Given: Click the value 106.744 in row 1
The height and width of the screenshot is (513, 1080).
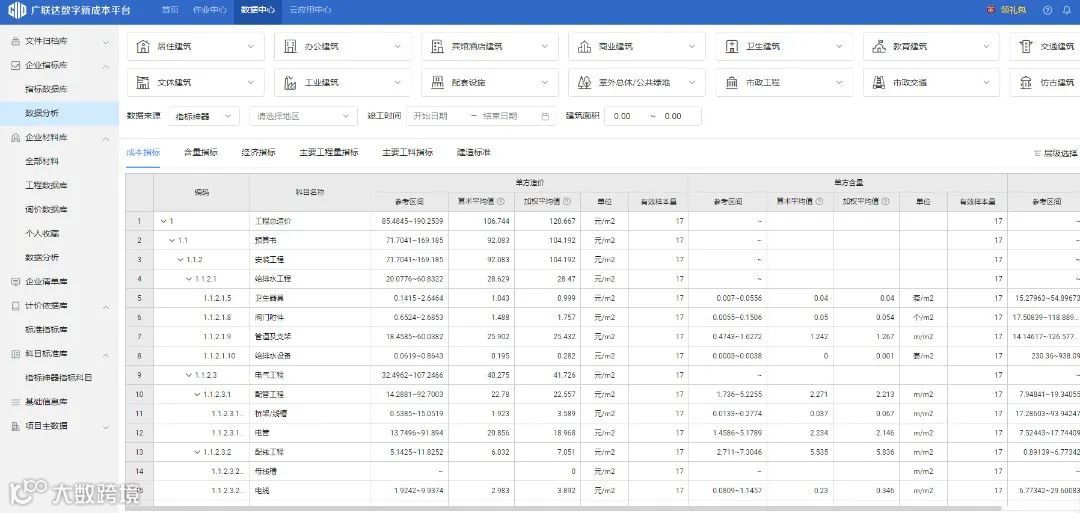Looking at the screenshot, I should coord(498,221).
